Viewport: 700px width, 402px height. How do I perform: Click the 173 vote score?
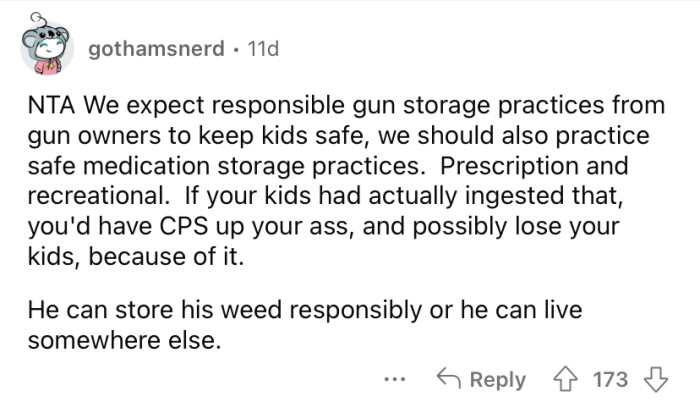[610, 379]
